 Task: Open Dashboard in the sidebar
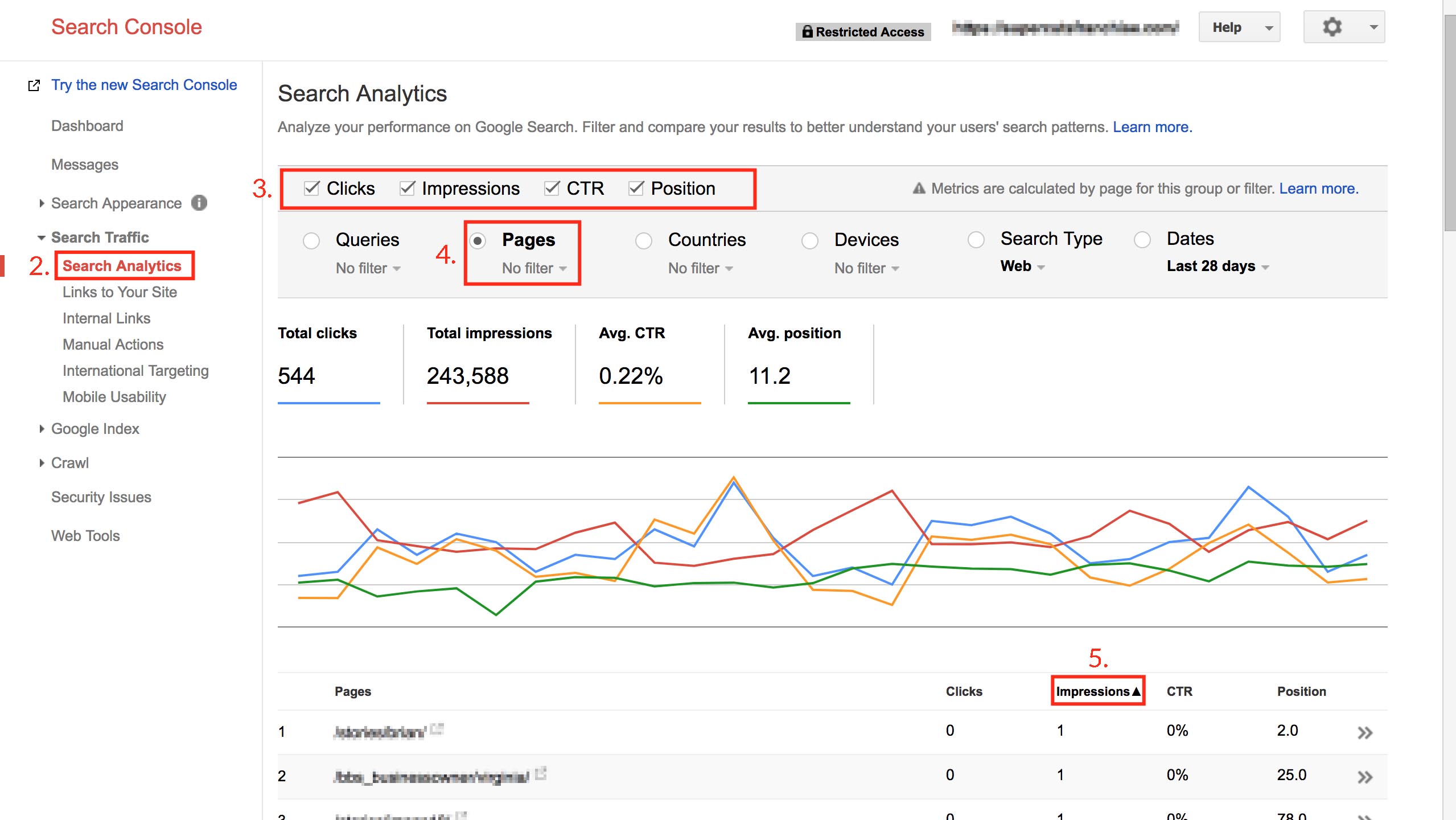[x=87, y=126]
